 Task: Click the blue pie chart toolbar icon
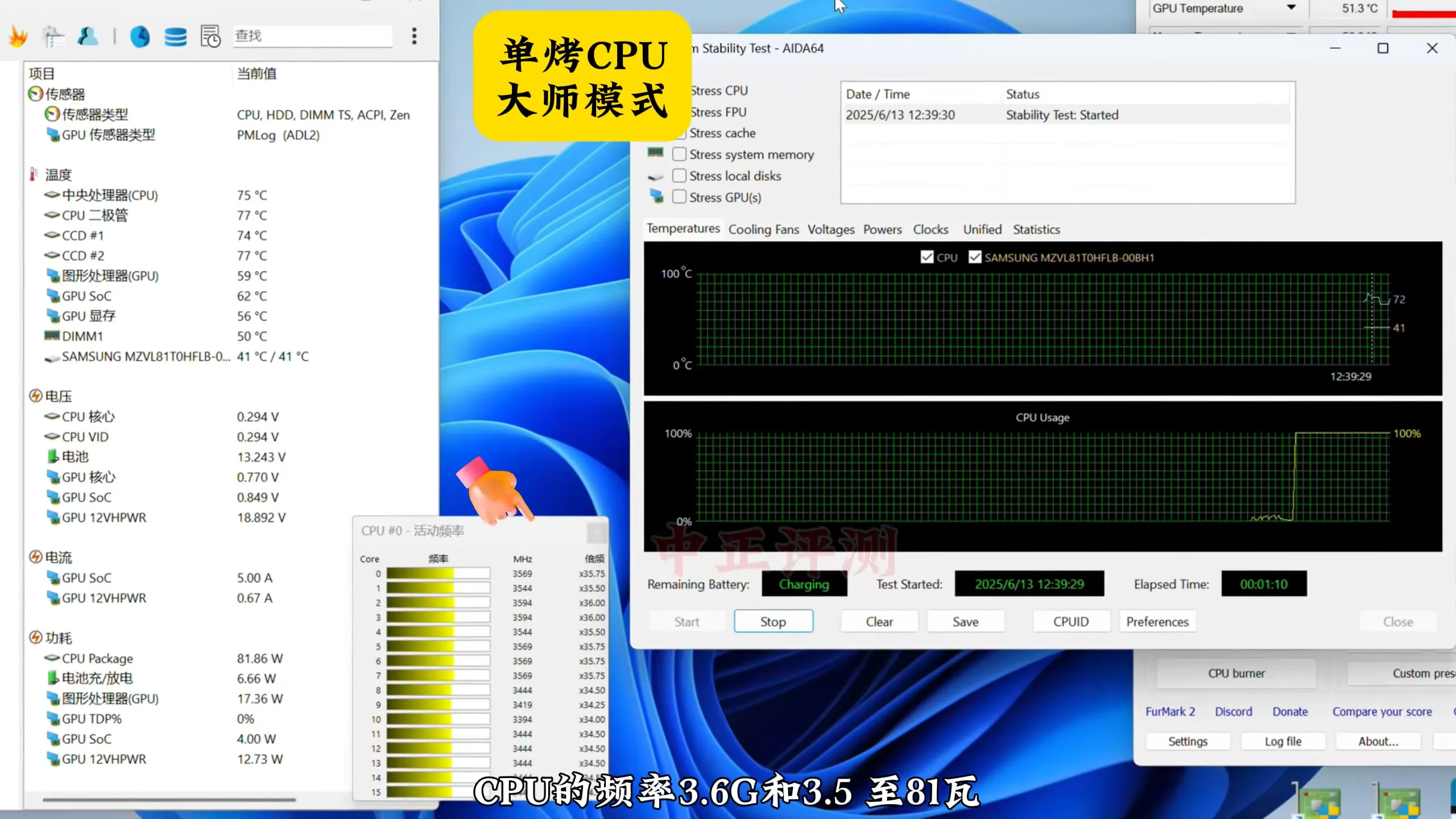pyautogui.click(x=140, y=37)
